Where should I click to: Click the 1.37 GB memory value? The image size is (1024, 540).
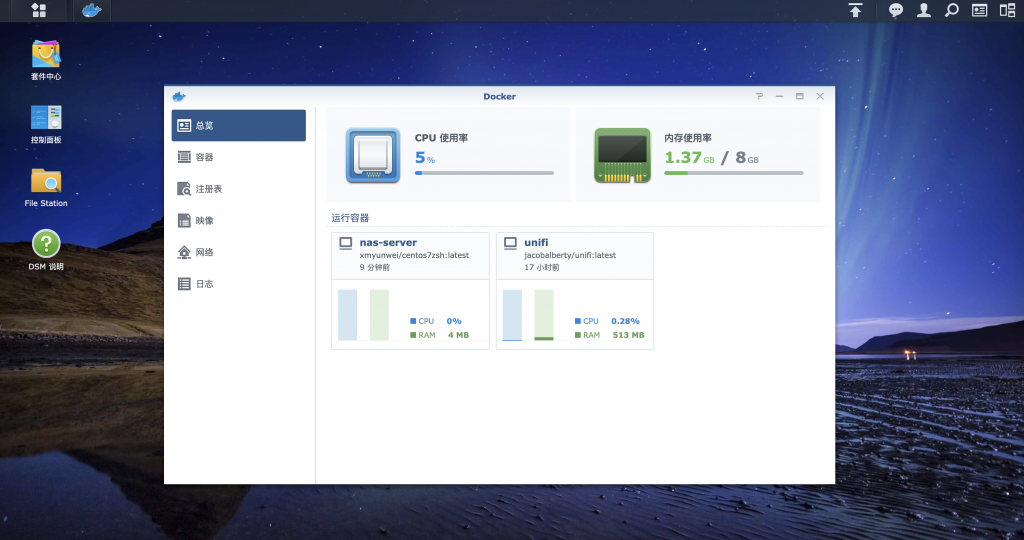(689, 157)
